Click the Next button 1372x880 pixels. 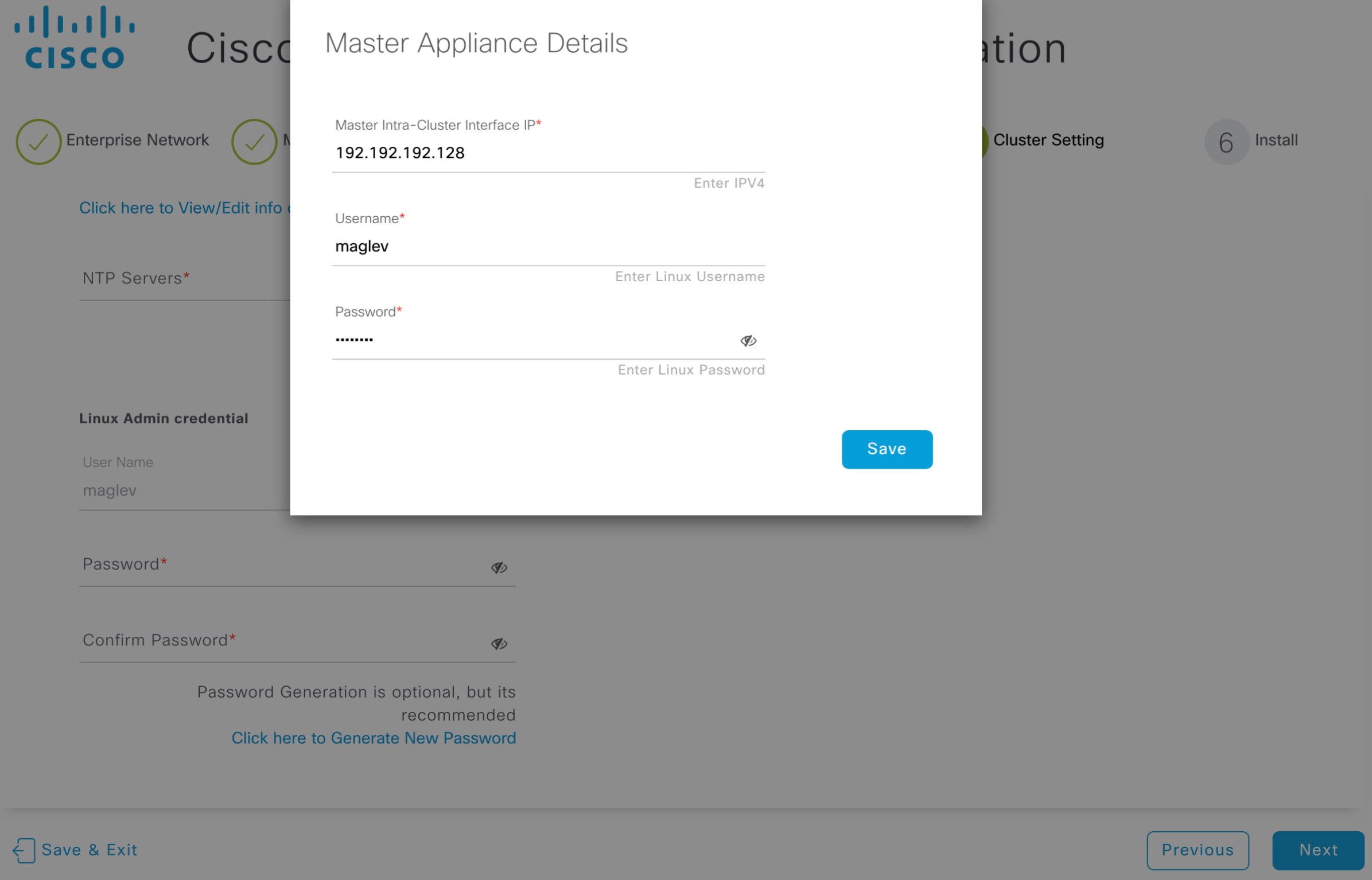click(1317, 850)
